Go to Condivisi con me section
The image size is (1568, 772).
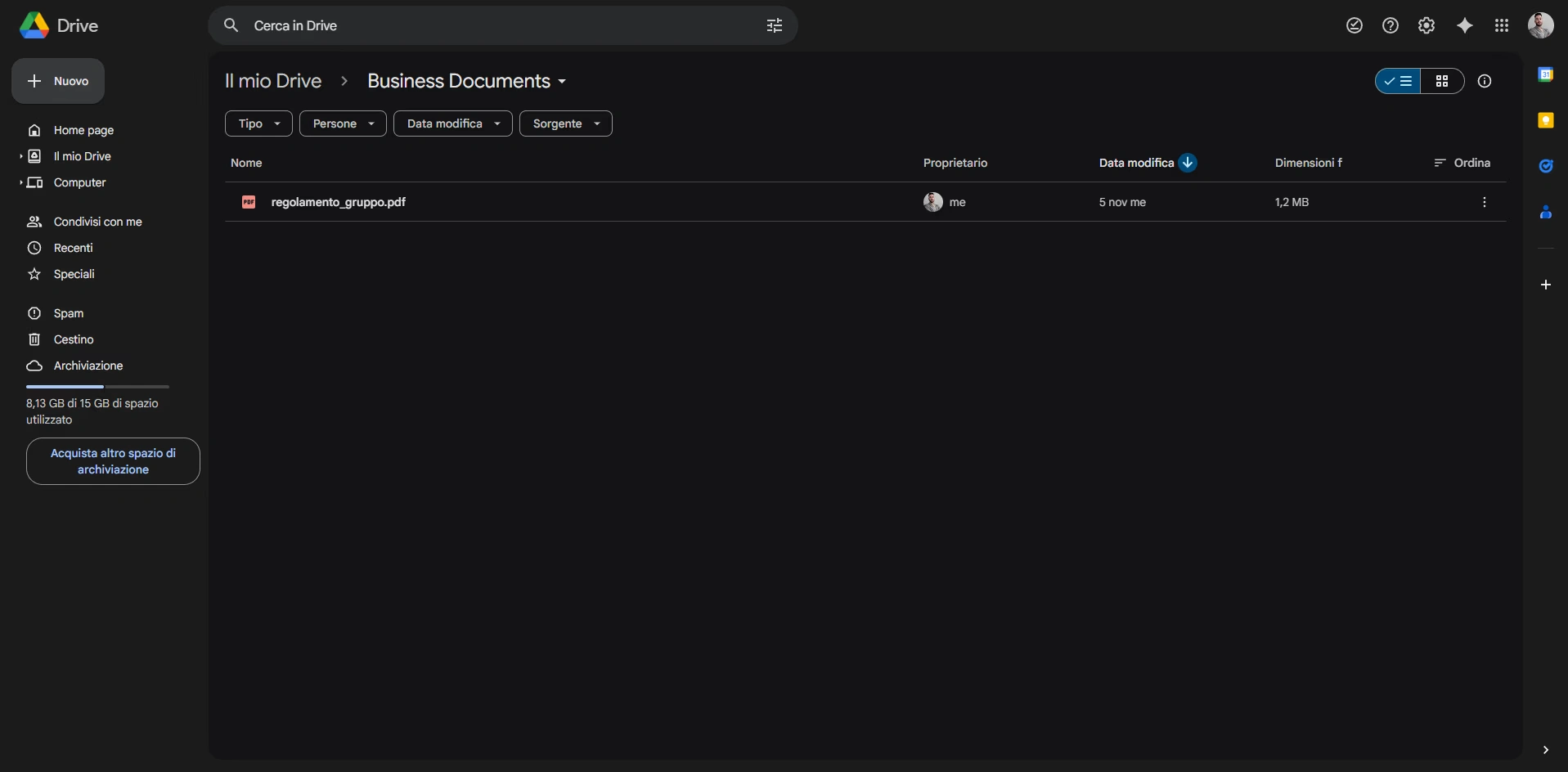(96, 222)
